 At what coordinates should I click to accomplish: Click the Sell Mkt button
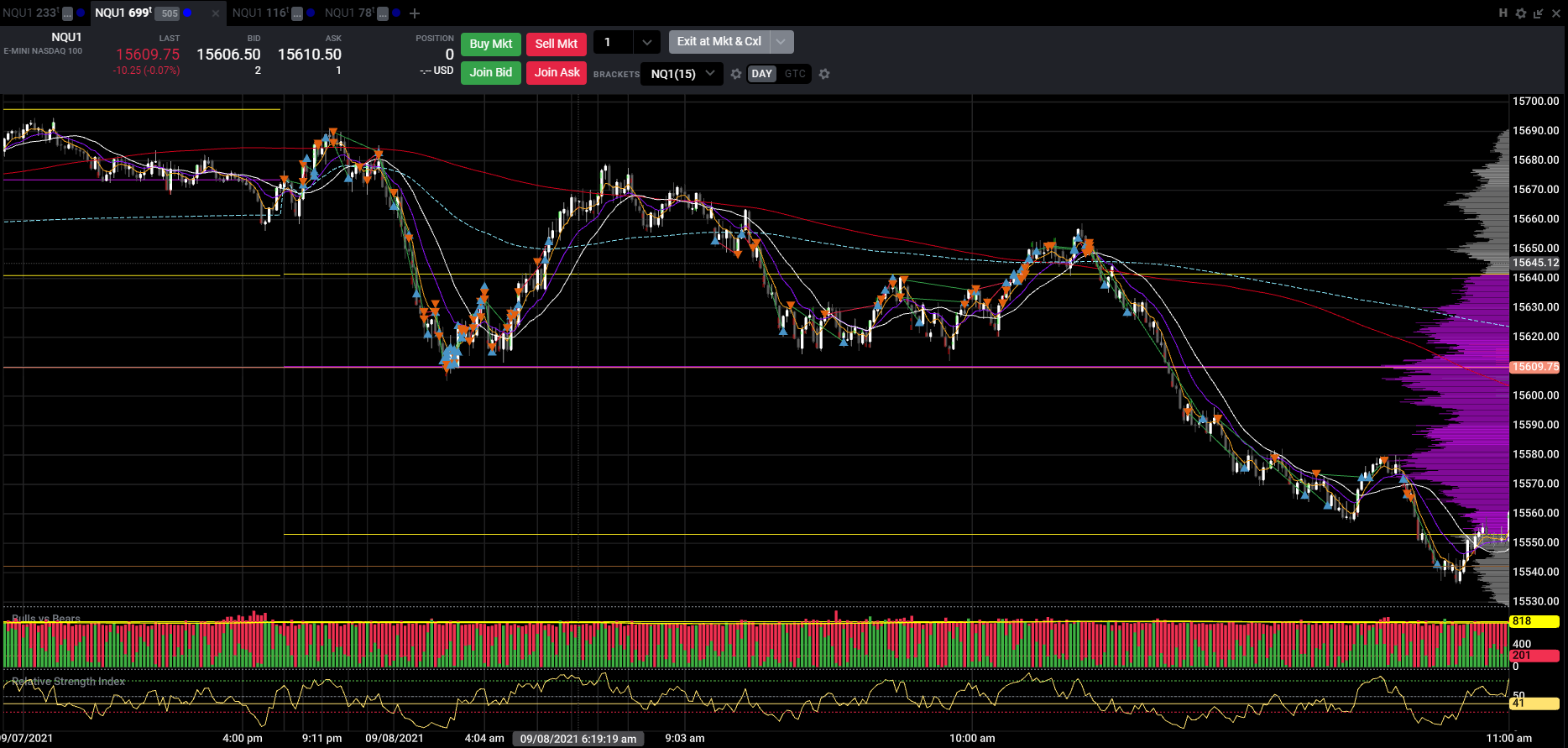point(557,44)
